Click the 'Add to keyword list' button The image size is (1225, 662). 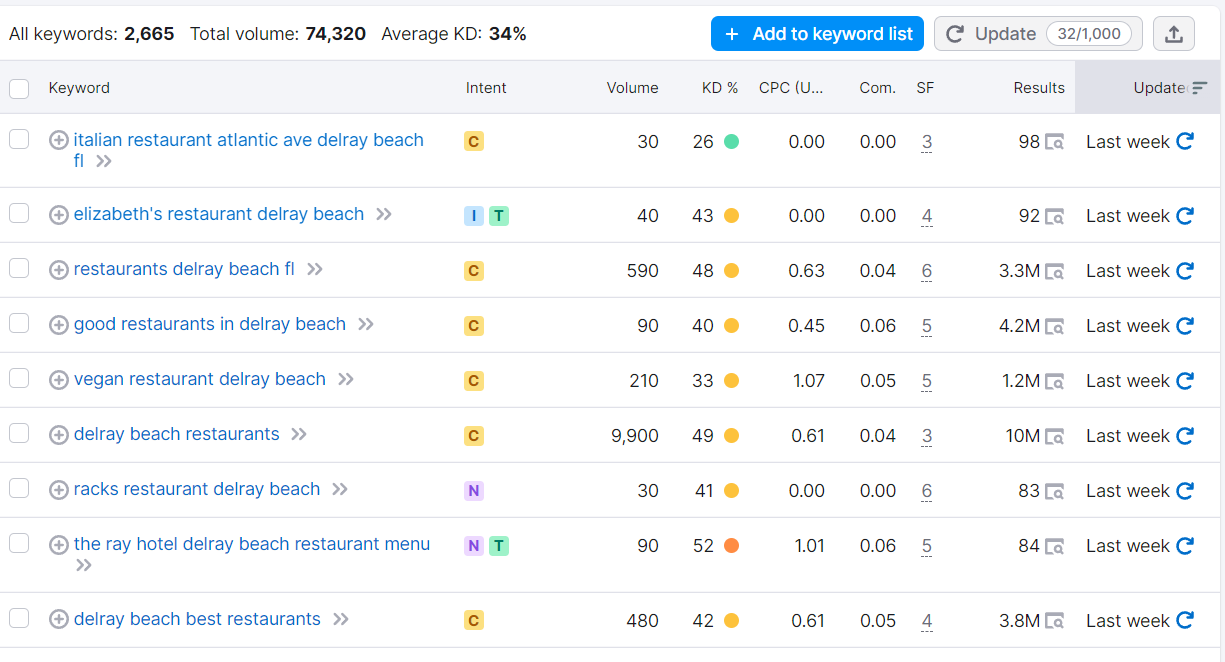817,34
